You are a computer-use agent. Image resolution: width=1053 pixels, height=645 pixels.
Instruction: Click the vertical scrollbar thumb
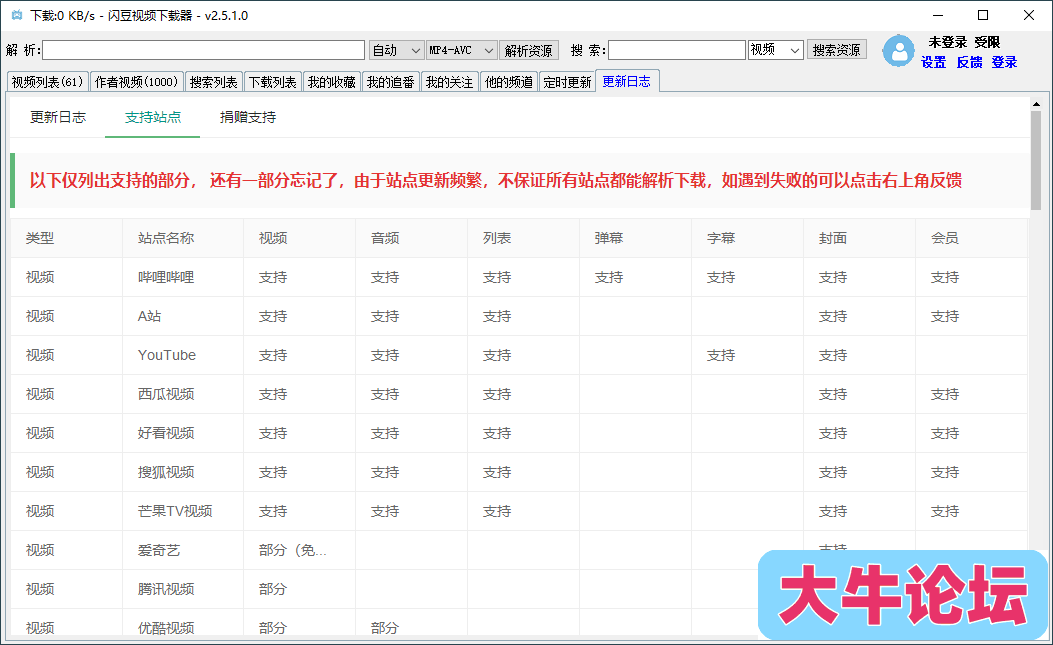click(x=1036, y=160)
